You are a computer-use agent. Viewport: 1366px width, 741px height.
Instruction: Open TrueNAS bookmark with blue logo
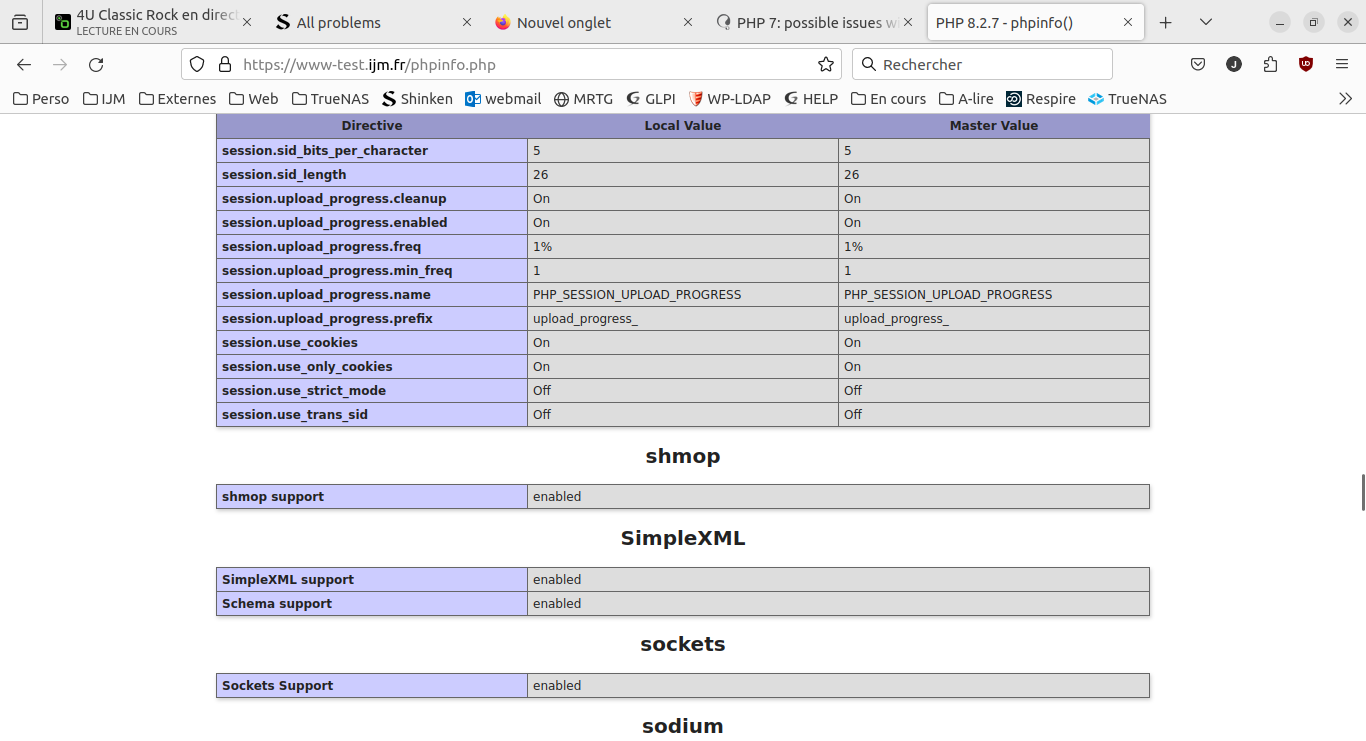[1127, 99]
